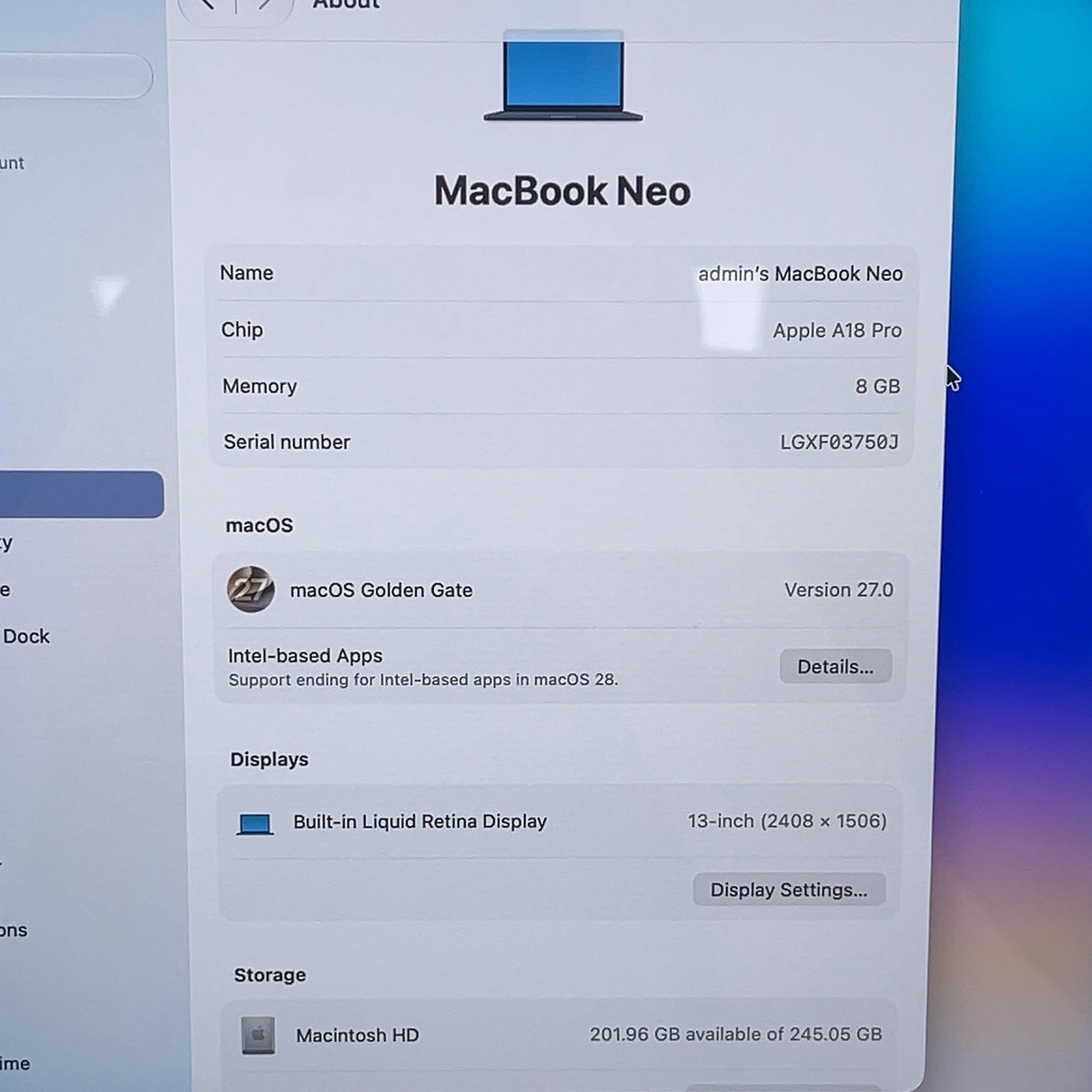Click the Intel-based Apps label
The width and height of the screenshot is (1092, 1092).
point(305,655)
